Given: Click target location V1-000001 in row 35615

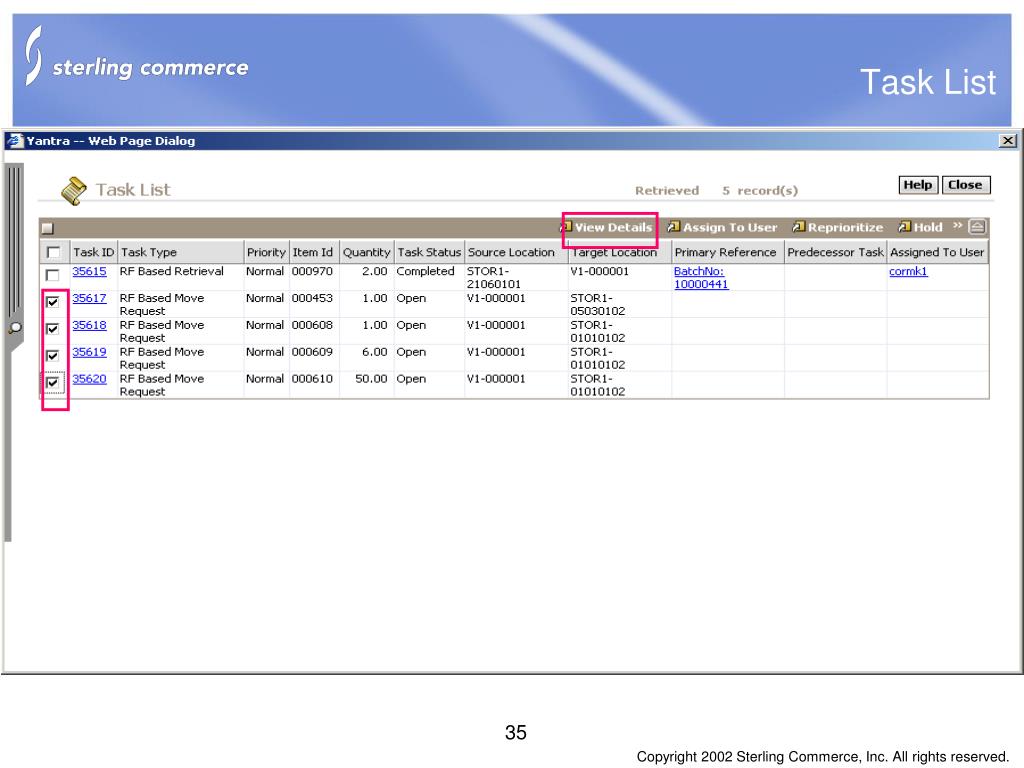Looking at the screenshot, I should 600,271.
